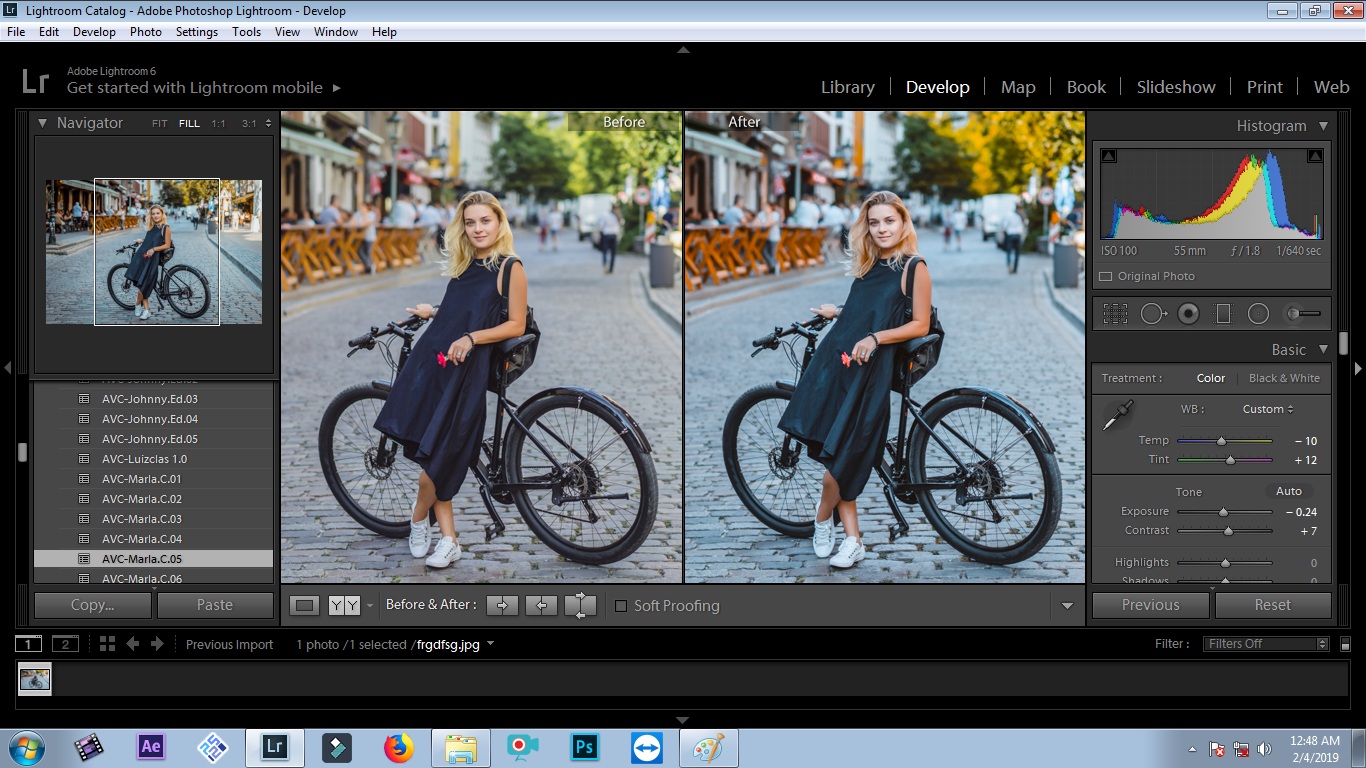
Task: Open Paint from the taskbar
Action: [708, 747]
